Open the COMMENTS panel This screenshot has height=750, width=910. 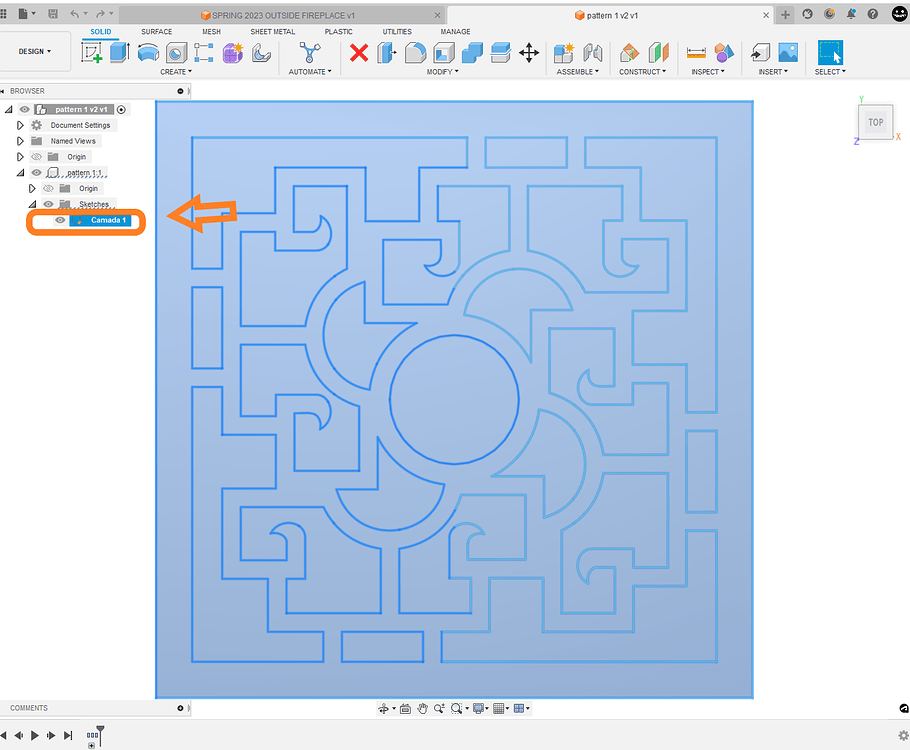click(30, 707)
